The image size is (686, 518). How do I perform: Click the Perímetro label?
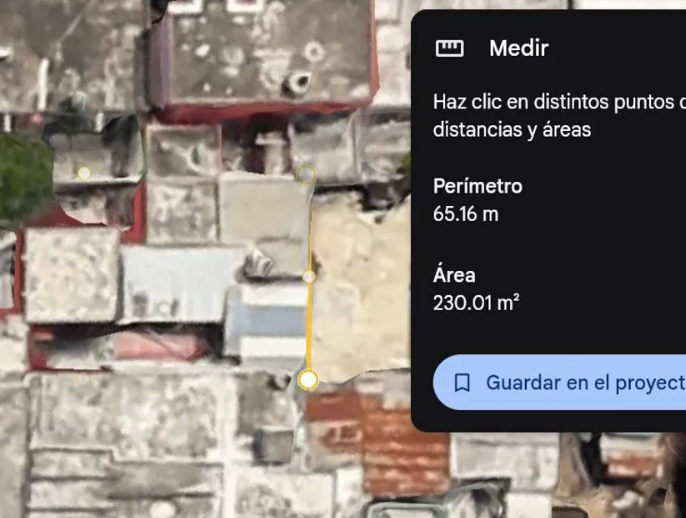(x=478, y=186)
